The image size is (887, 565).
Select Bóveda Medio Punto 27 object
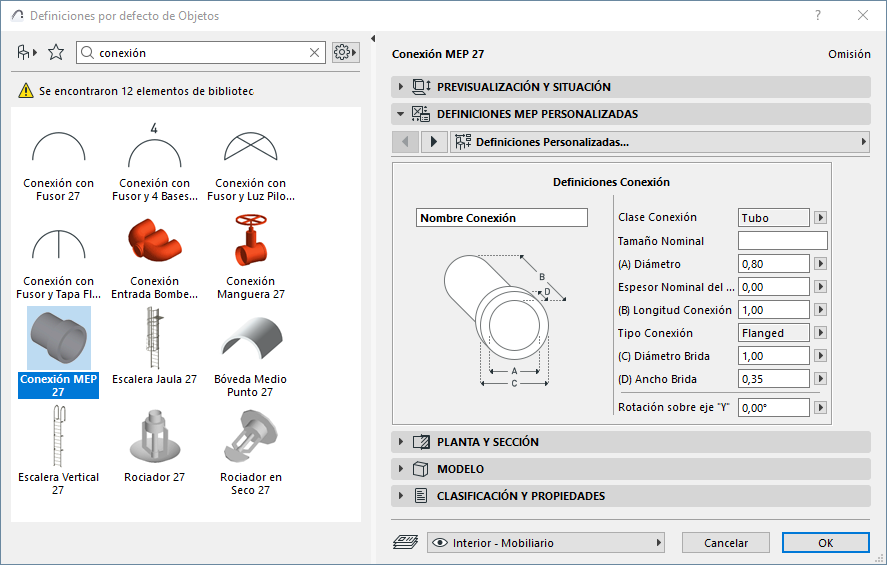251,356
